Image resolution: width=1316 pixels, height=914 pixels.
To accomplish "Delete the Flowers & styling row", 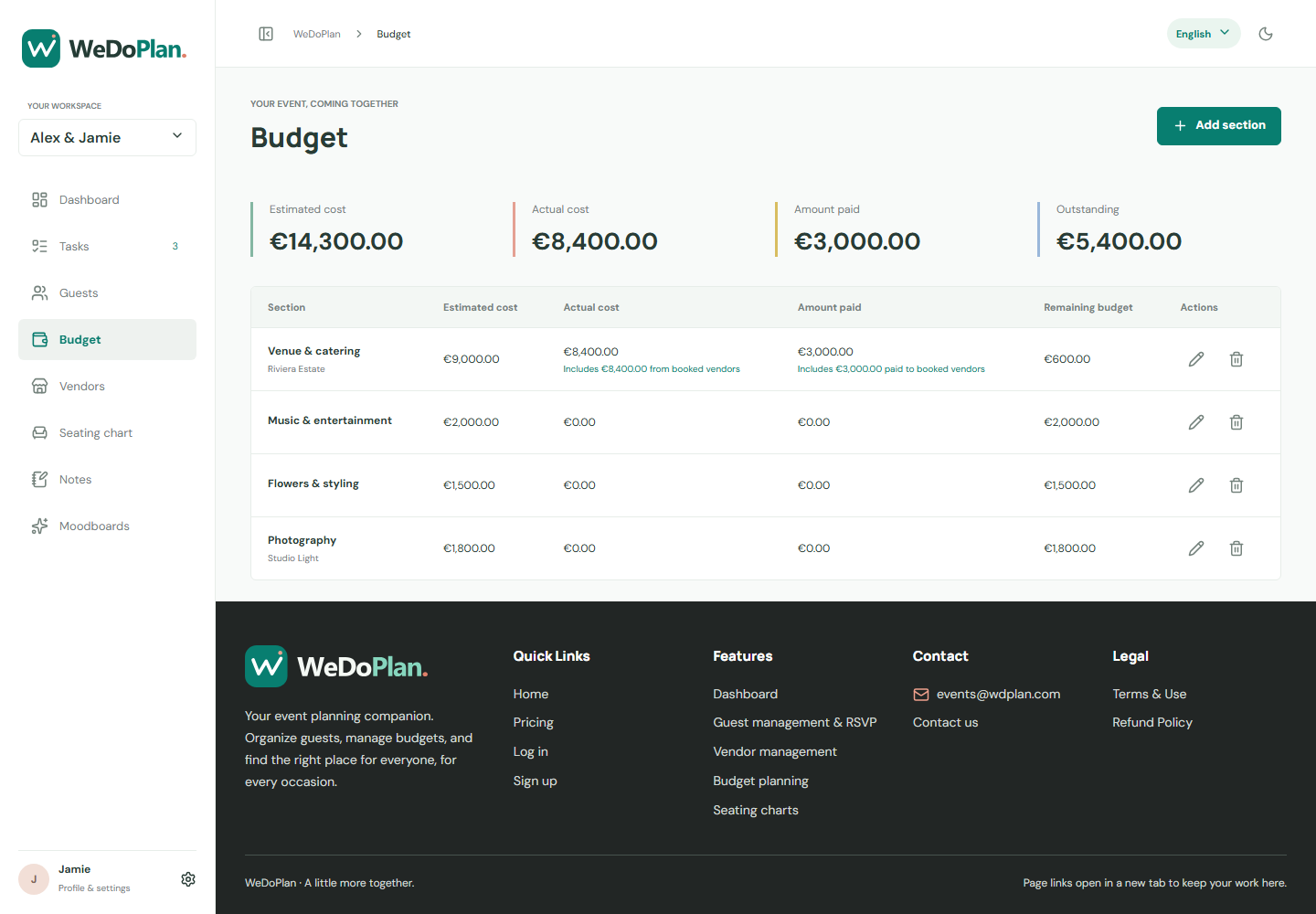I will pos(1236,485).
